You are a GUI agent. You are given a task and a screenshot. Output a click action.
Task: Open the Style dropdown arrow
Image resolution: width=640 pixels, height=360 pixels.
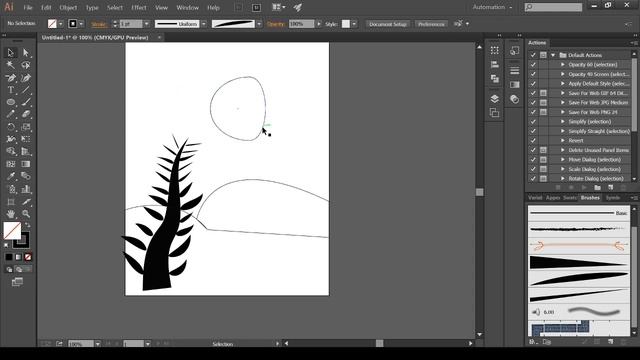coord(354,24)
